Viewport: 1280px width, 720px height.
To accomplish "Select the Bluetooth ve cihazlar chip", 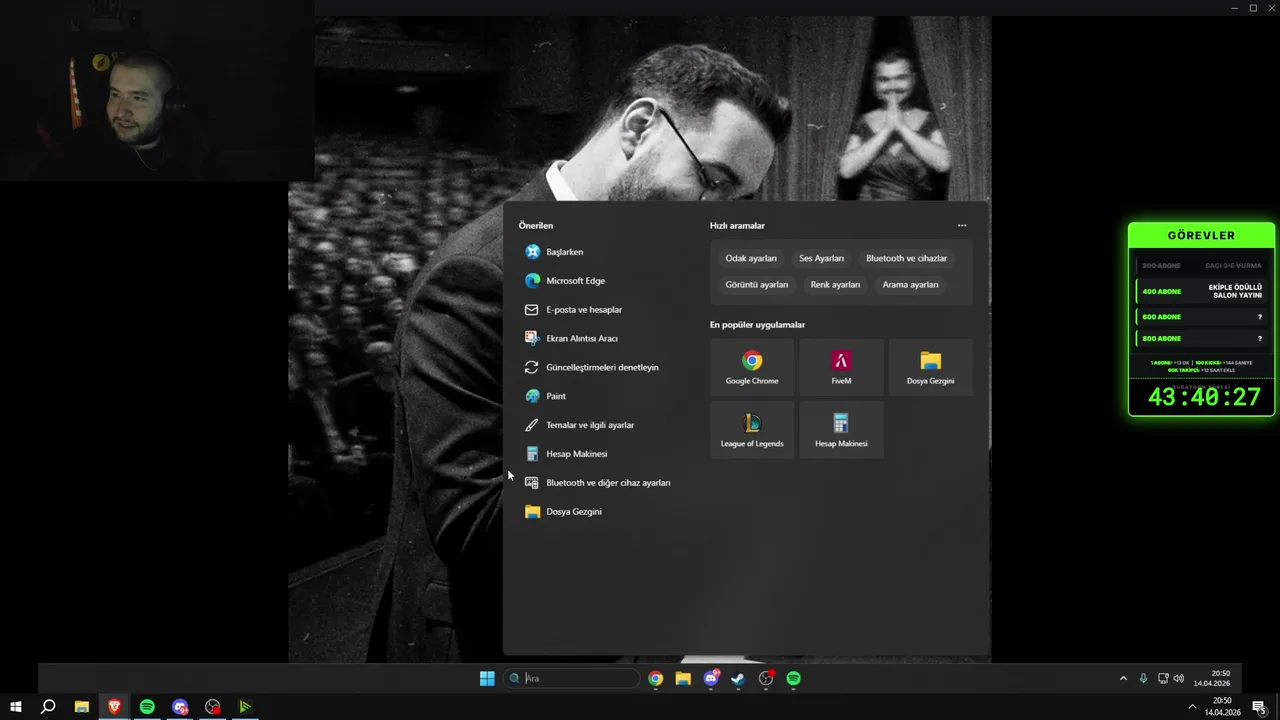I will [x=906, y=258].
